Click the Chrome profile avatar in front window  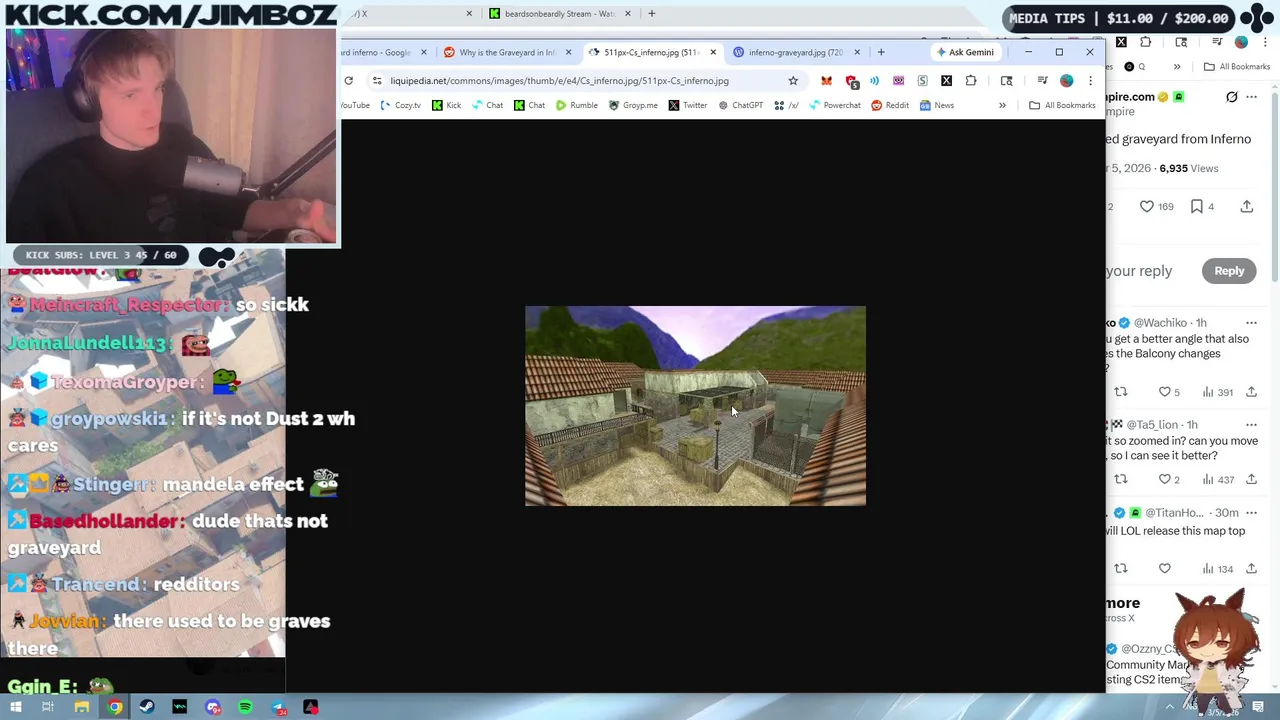pyautogui.click(x=1066, y=80)
